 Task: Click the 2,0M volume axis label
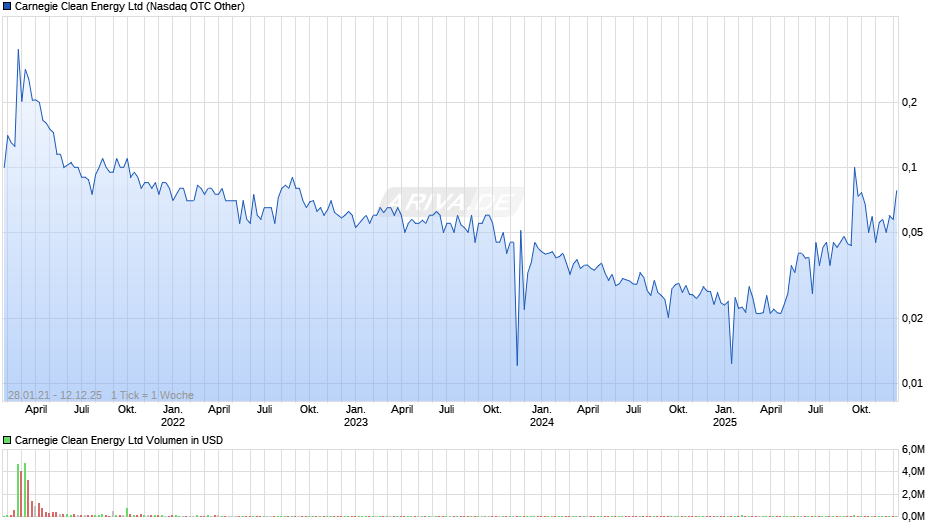click(x=913, y=494)
